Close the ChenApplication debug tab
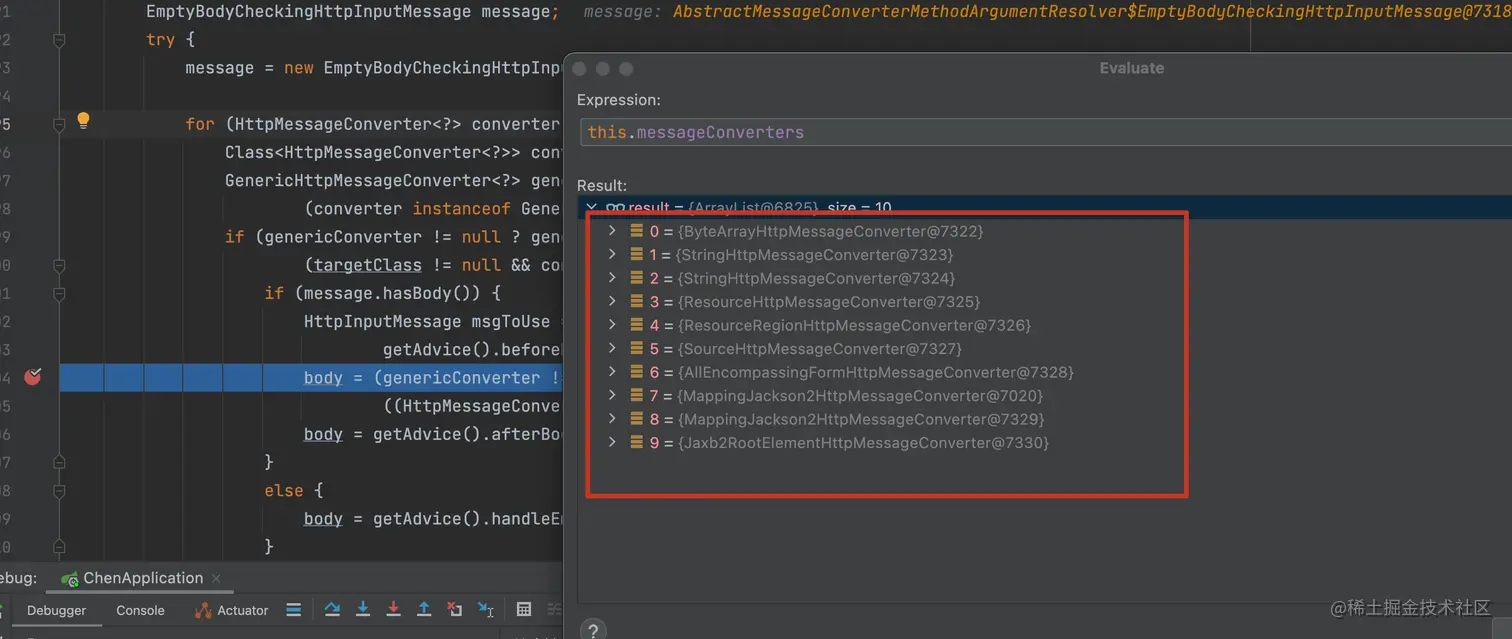This screenshot has height=639, width=1512. [x=217, y=578]
